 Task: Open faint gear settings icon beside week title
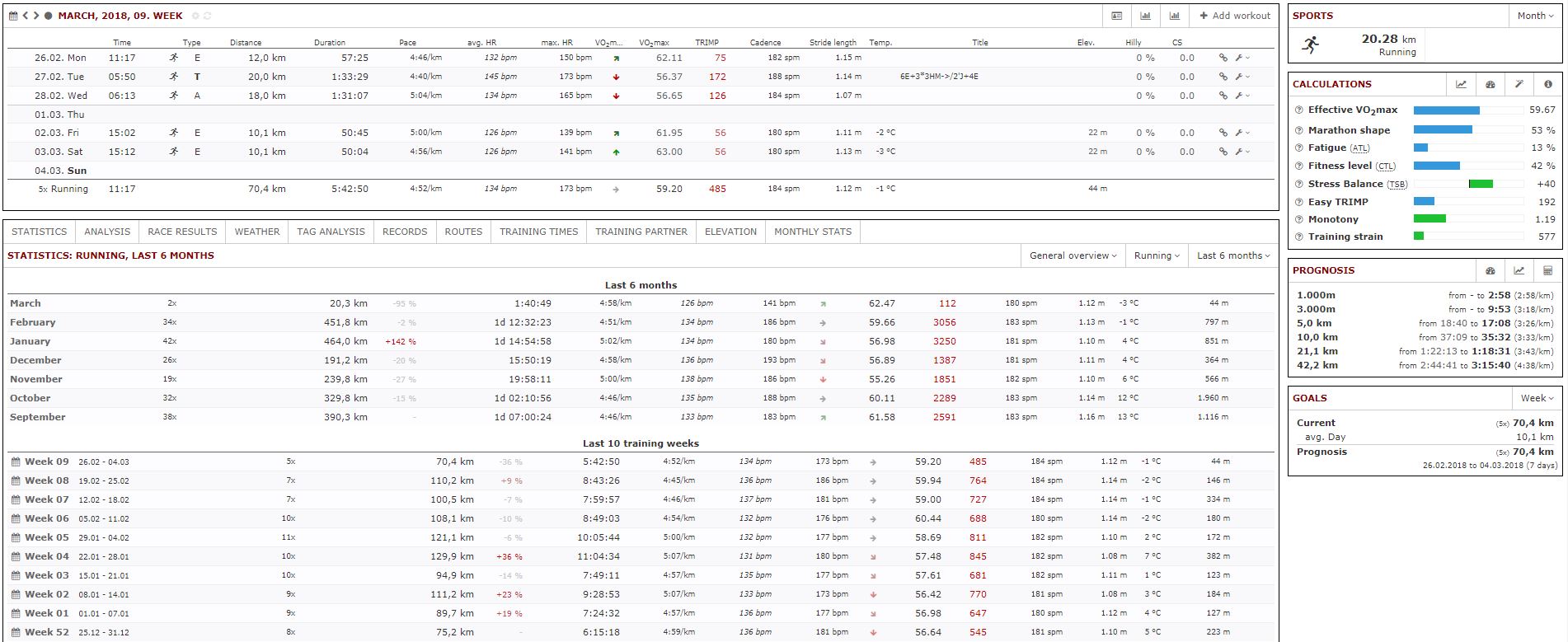tap(195, 16)
